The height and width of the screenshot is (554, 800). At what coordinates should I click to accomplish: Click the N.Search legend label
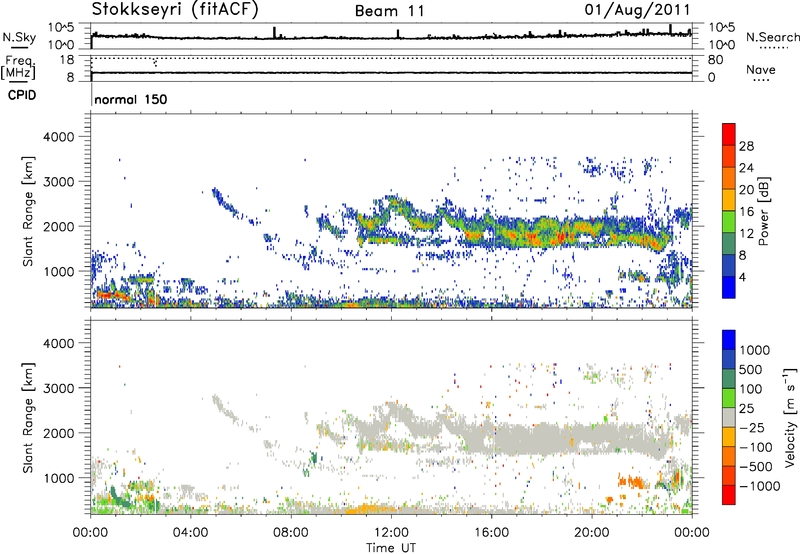(x=773, y=37)
